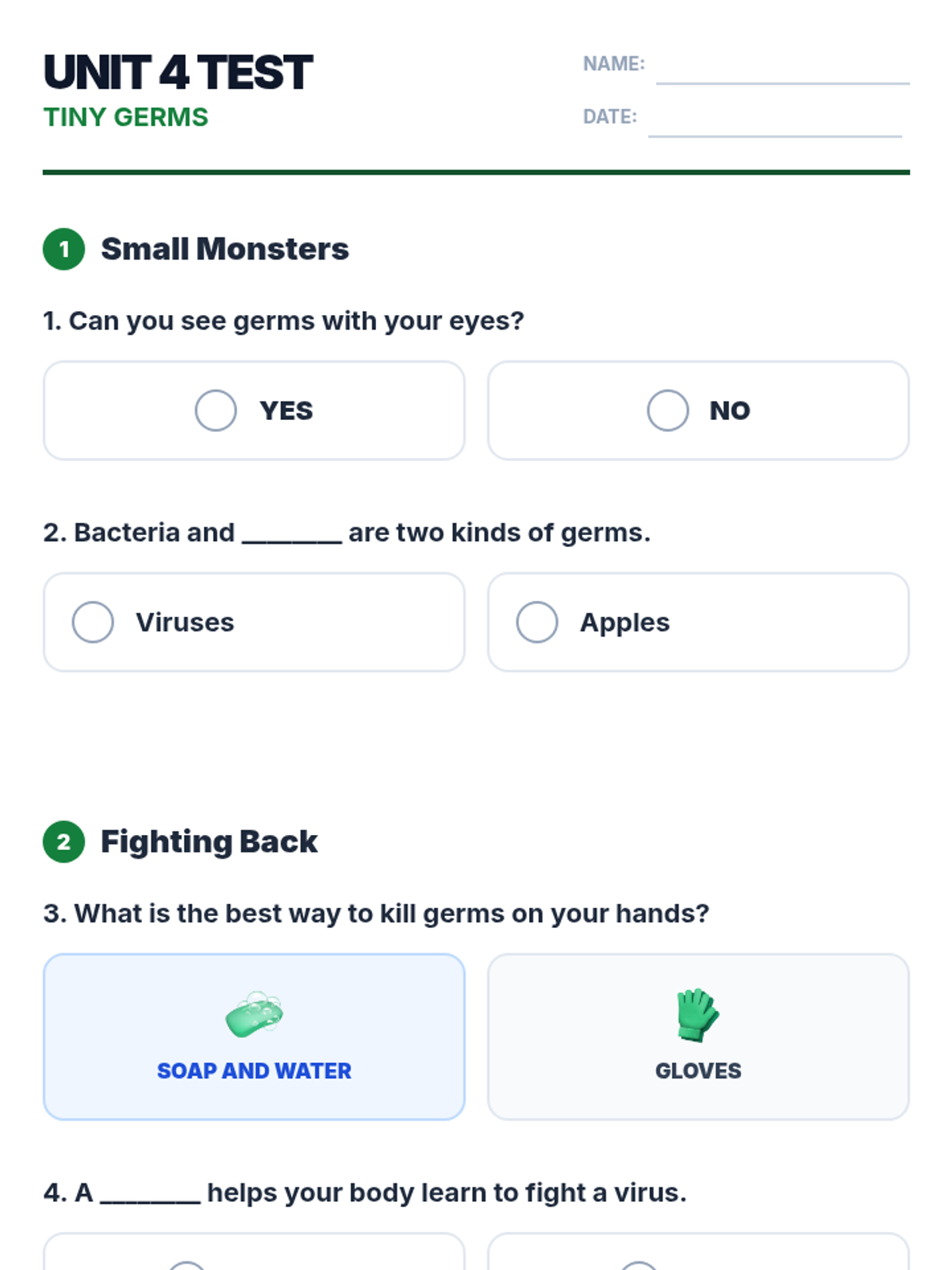Click the Fighting Back section heading

click(x=209, y=841)
